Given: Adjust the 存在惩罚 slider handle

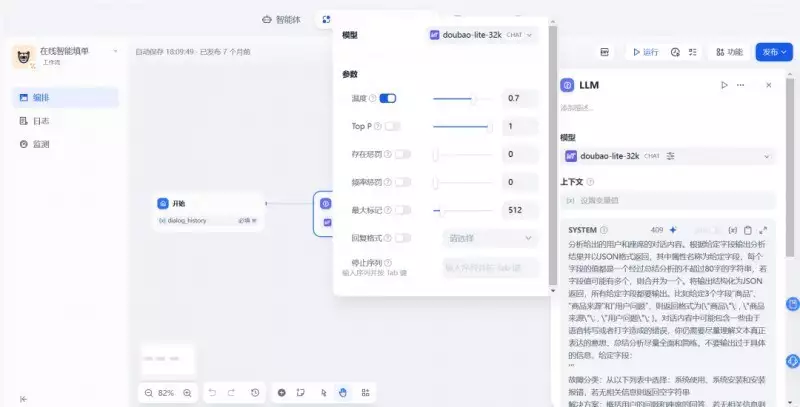Looking at the screenshot, I should pos(436,155).
